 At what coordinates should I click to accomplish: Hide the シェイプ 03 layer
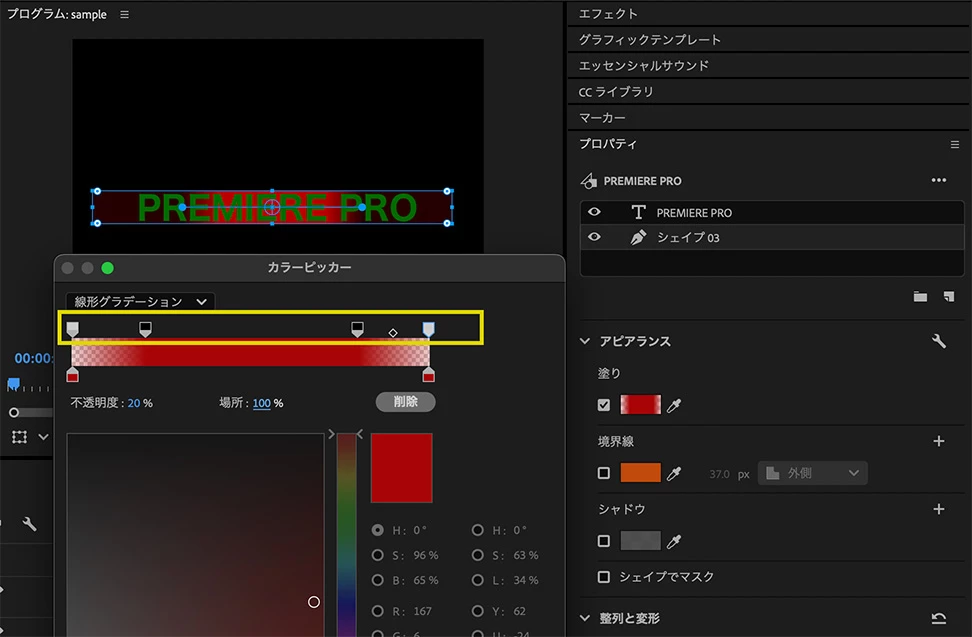pyautogui.click(x=594, y=237)
